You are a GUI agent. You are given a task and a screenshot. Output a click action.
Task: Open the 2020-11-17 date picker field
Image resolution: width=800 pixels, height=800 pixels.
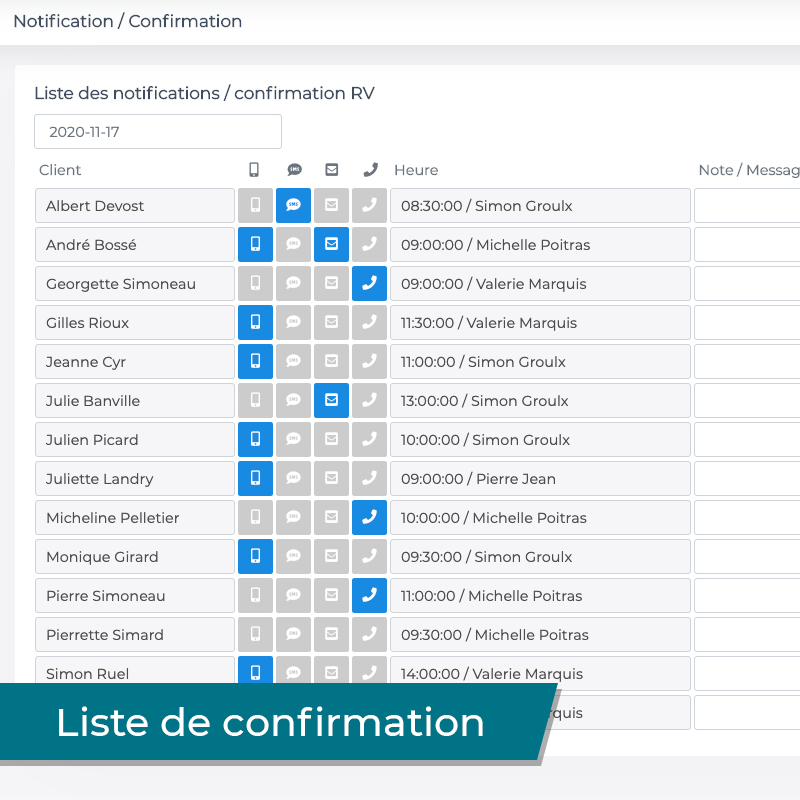(x=158, y=132)
